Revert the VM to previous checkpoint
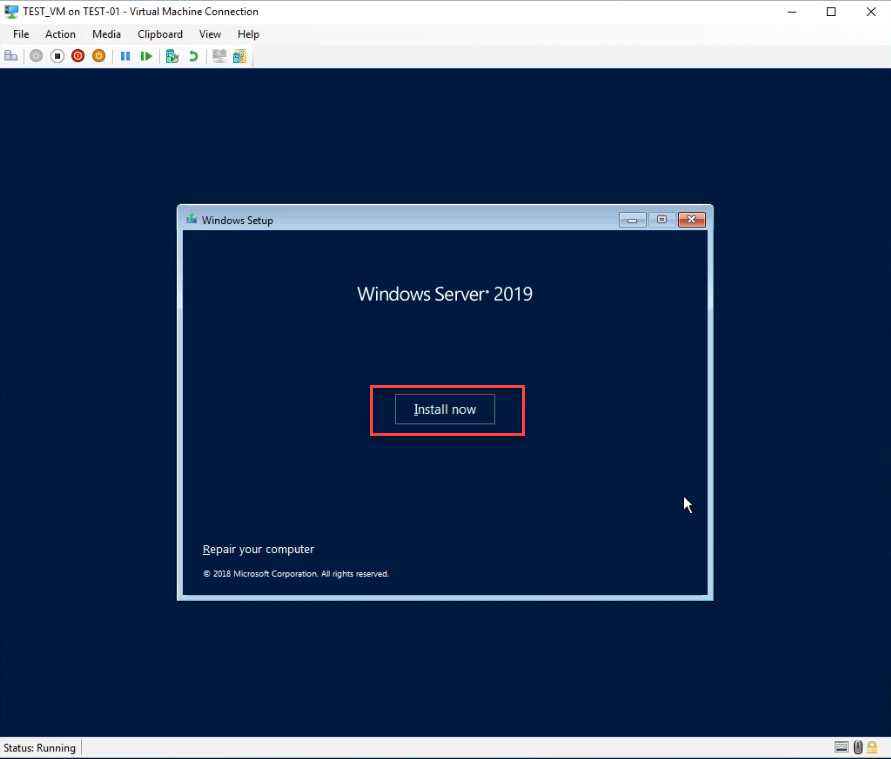The height and width of the screenshot is (759, 891). [193, 55]
